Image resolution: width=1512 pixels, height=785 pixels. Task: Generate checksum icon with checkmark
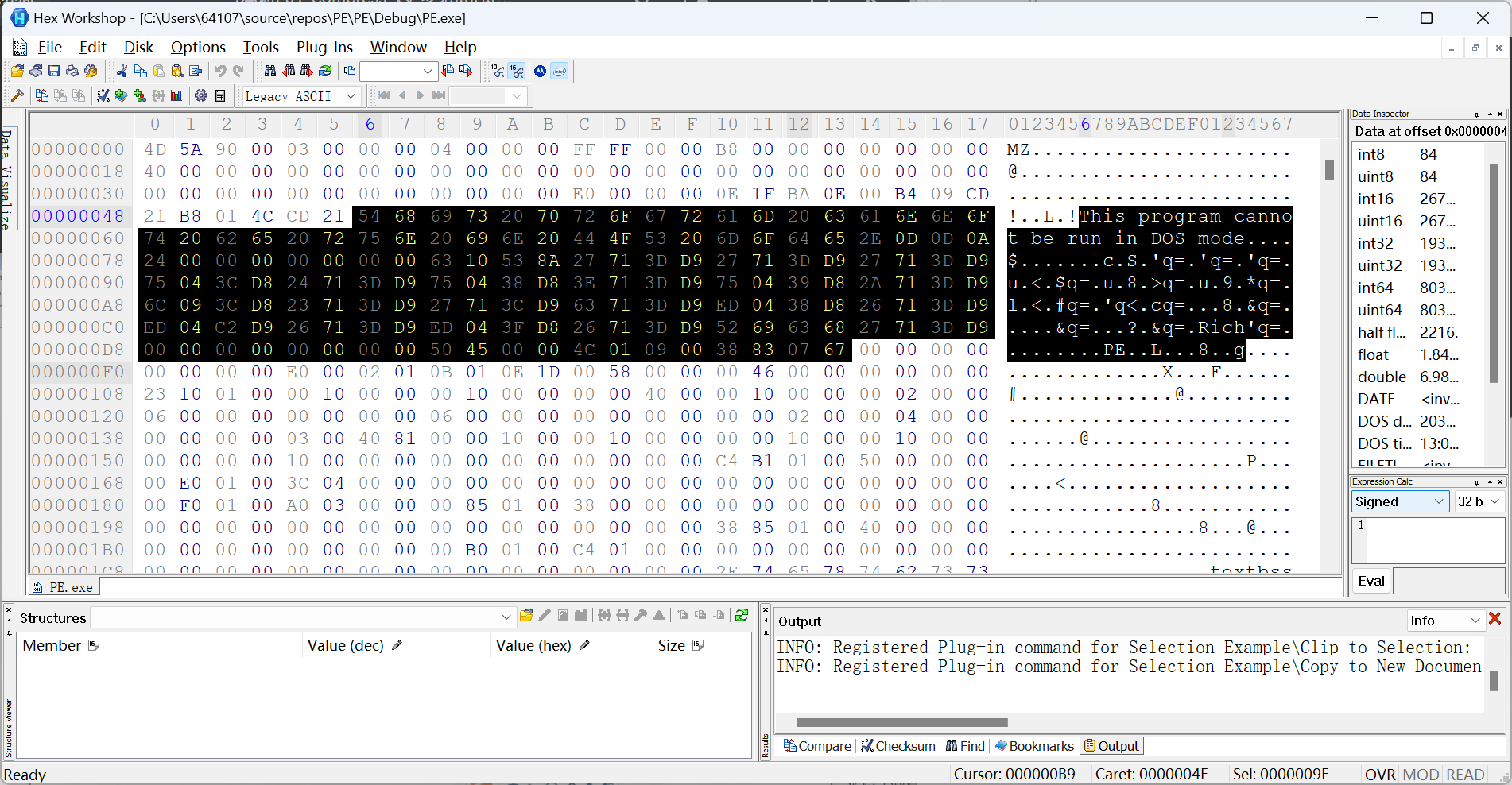103,96
